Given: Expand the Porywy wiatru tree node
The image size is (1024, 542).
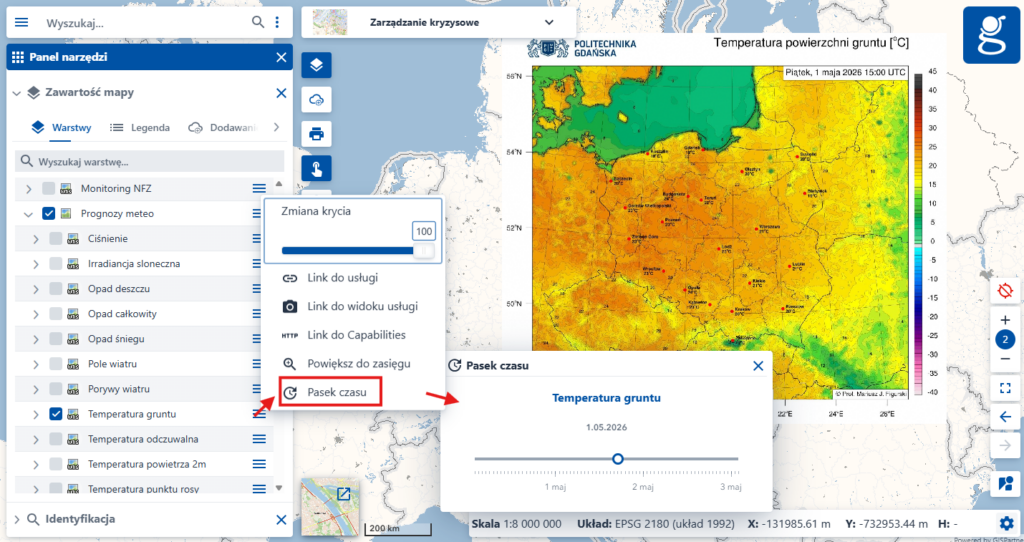Looking at the screenshot, I should point(36,389).
